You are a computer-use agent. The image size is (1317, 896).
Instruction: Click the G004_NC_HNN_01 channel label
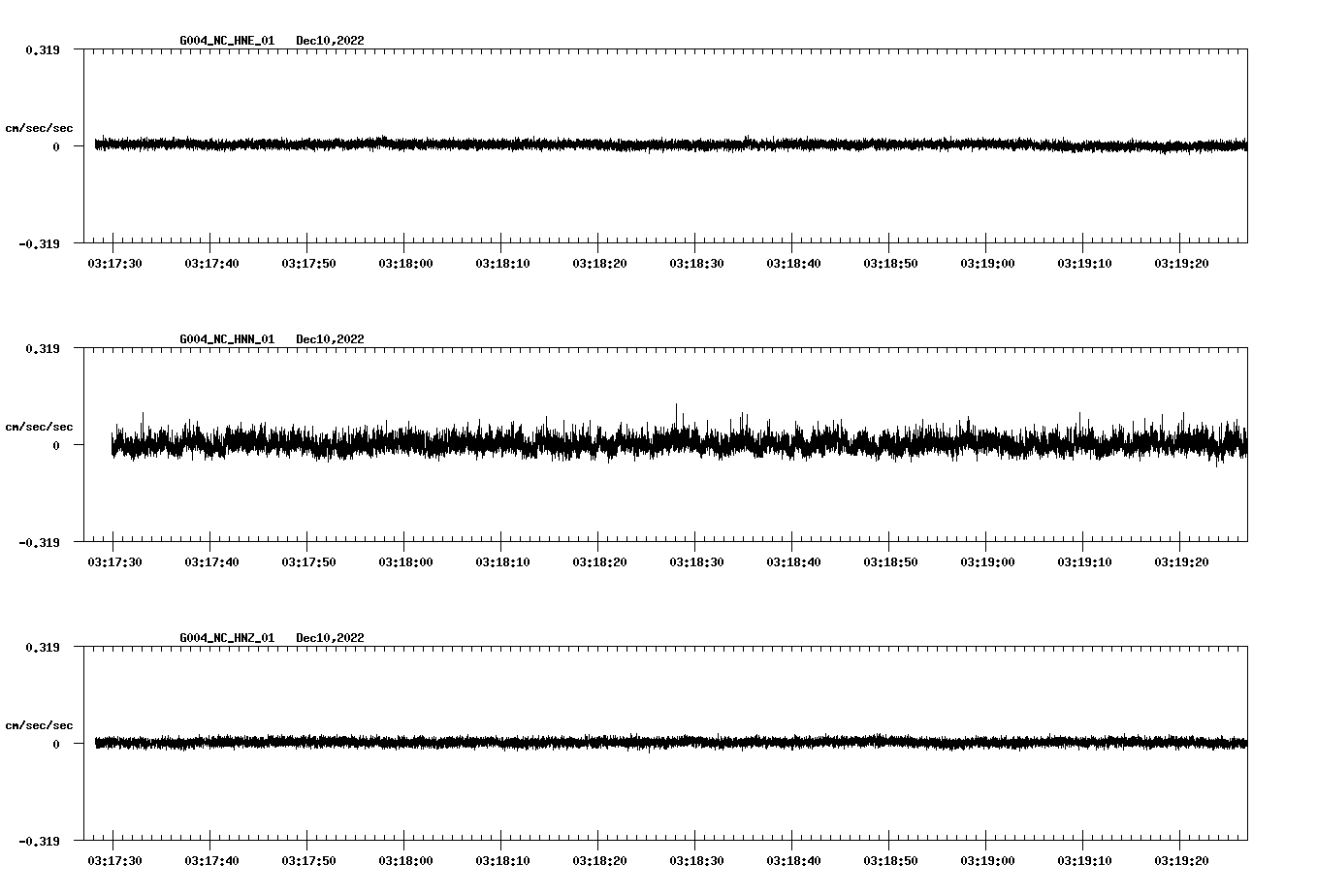225,339
